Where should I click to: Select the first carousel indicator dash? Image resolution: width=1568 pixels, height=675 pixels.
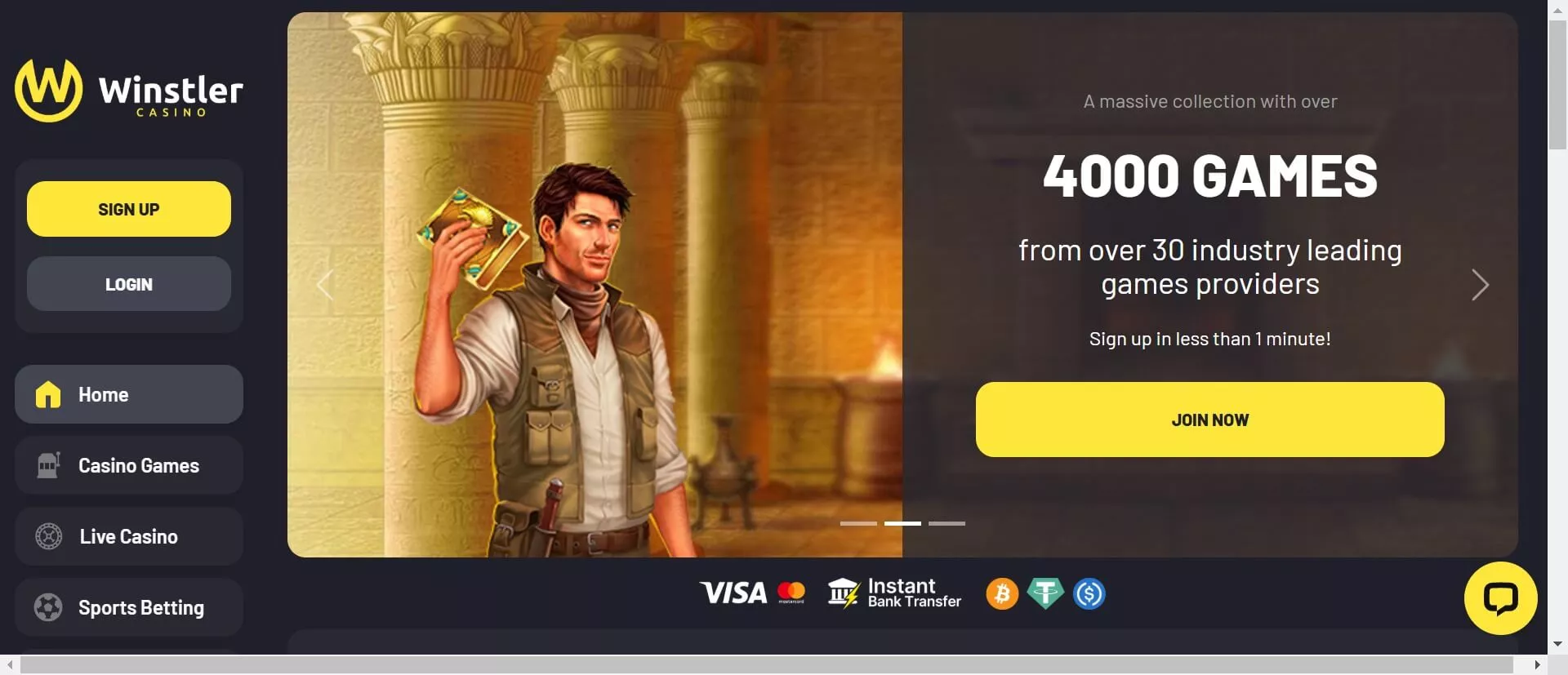click(x=858, y=523)
